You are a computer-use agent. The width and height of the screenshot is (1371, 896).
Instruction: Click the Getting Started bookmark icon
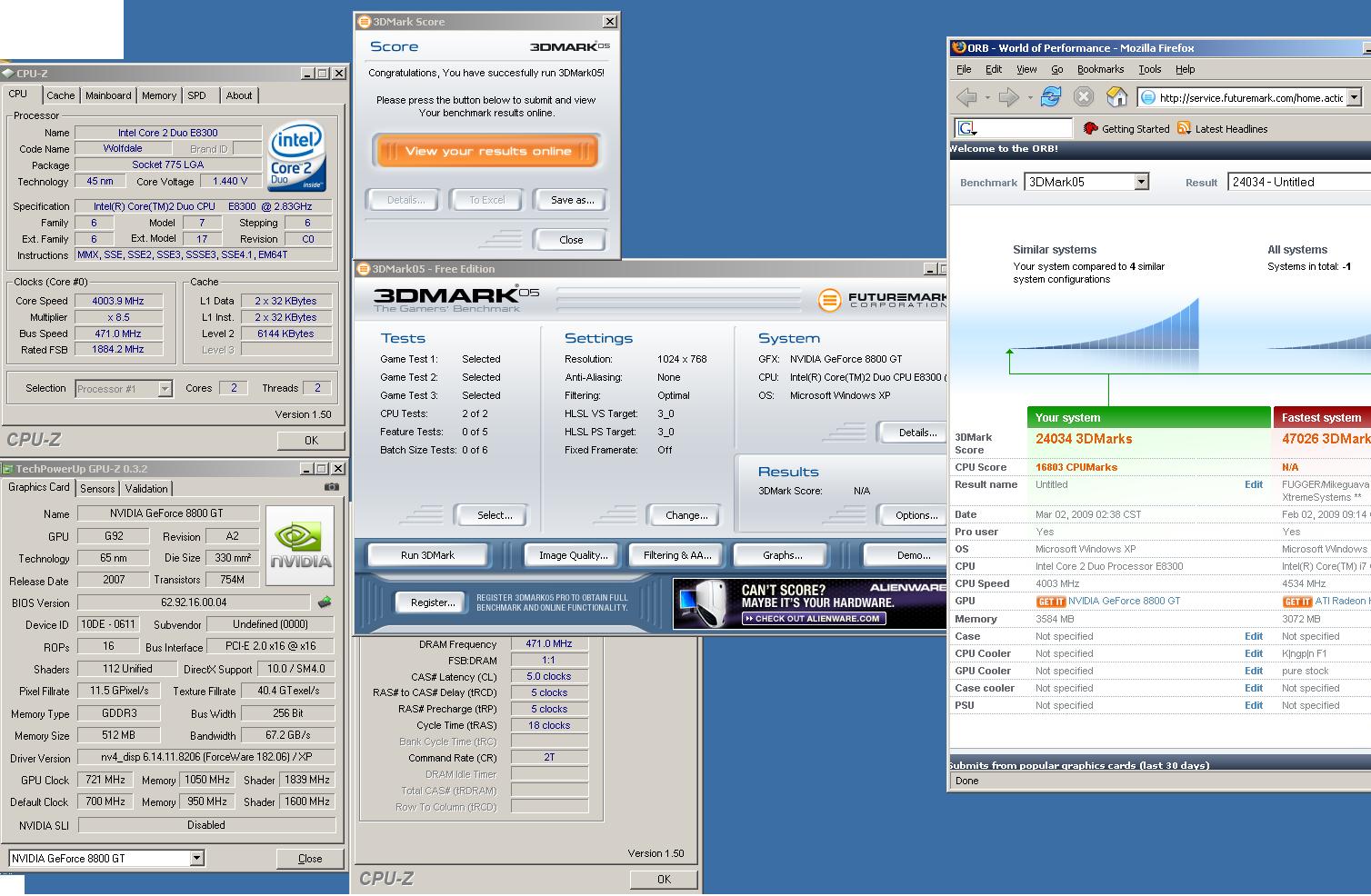click(x=1091, y=128)
